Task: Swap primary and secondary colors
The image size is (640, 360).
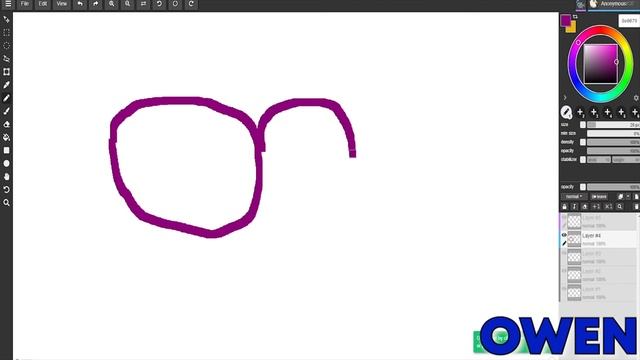Action: (575, 17)
